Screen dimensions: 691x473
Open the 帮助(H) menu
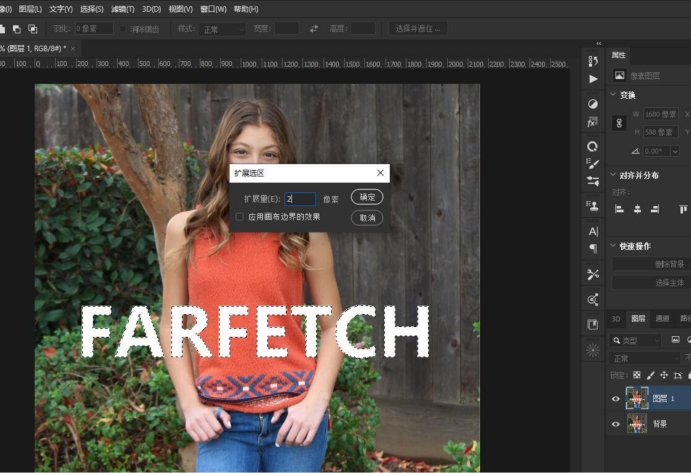(246, 9)
